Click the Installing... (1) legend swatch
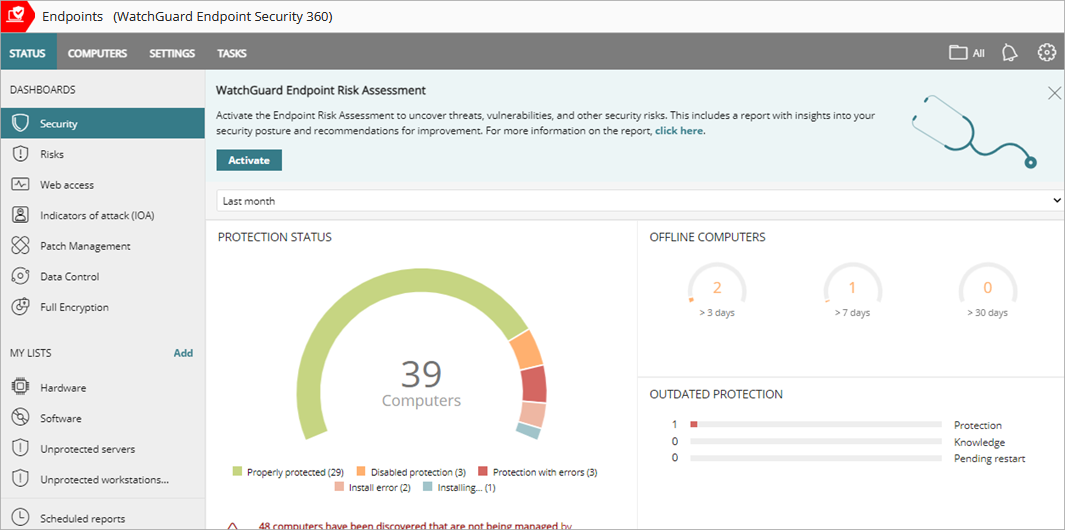The image size is (1065, 530). tap(427, 487)
